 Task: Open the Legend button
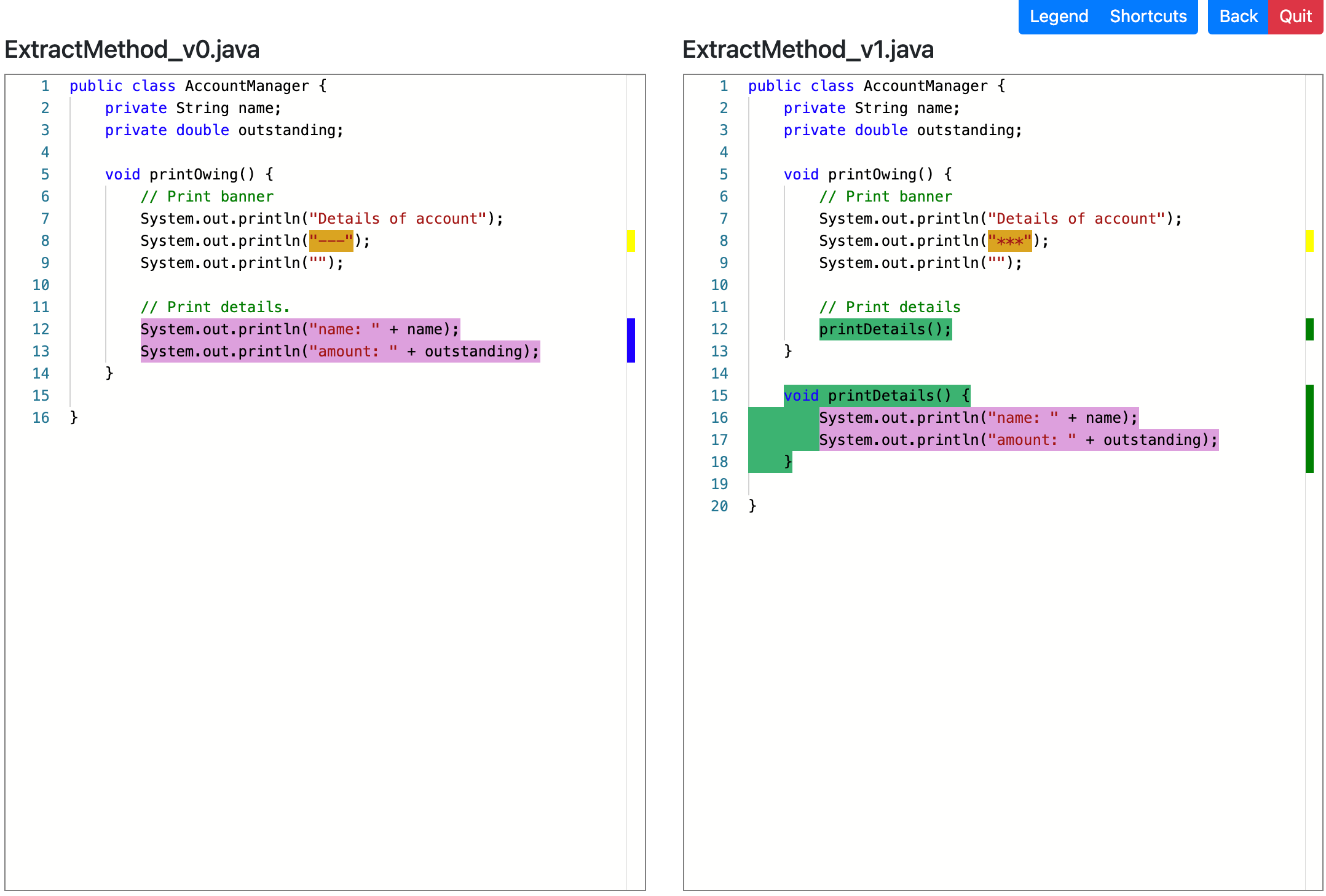click(x=1058, y=17)
